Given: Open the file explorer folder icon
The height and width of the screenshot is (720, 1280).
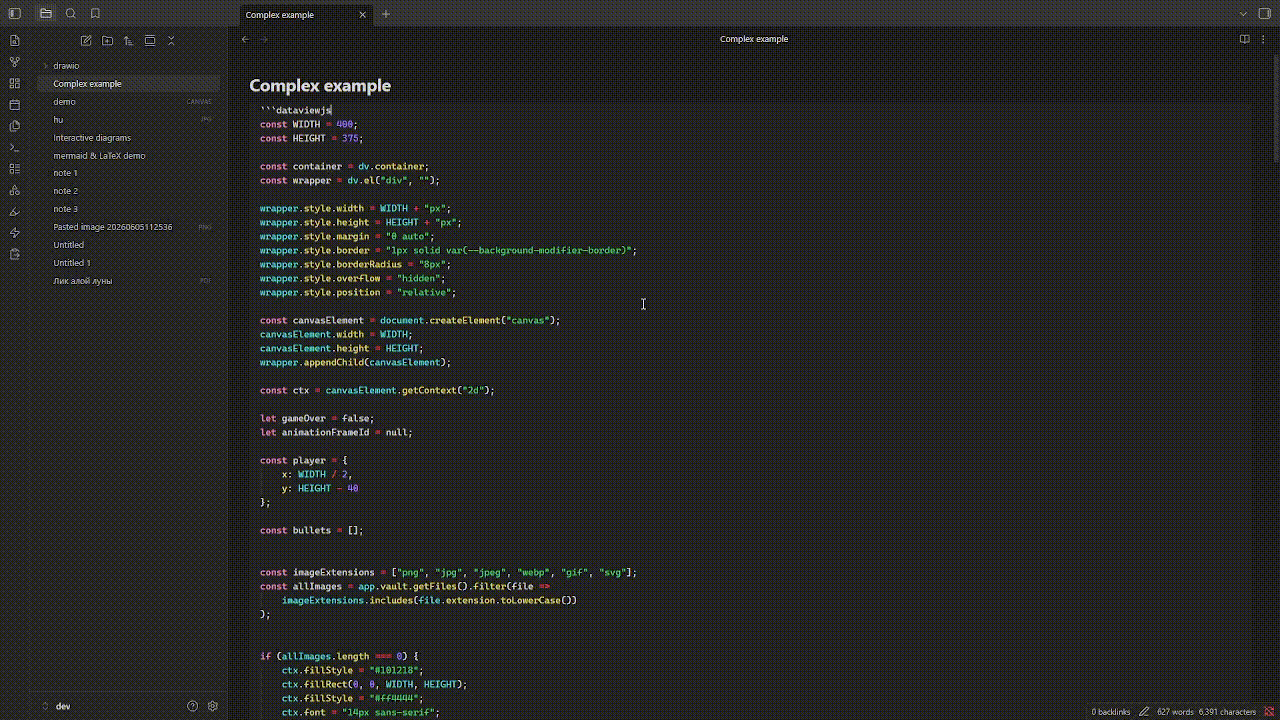Looking at the screenshot, I should [x=46, y=14].
